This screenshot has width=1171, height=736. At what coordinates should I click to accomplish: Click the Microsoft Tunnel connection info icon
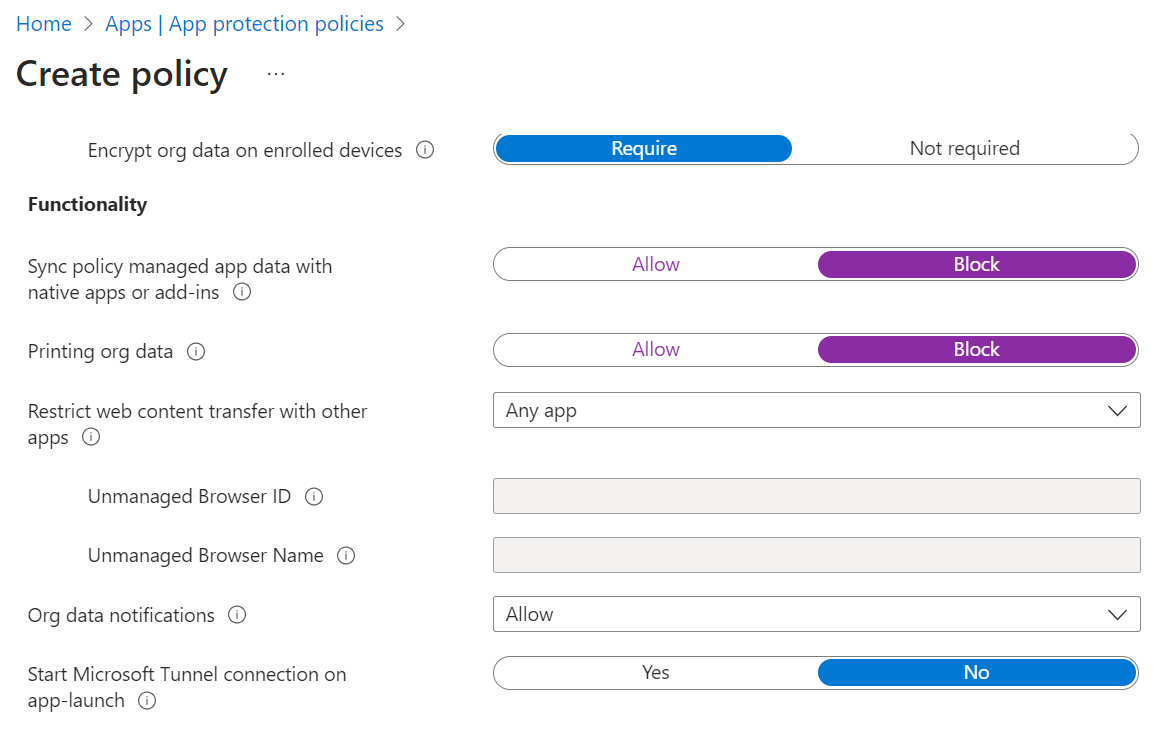click(x=146, y=701)
